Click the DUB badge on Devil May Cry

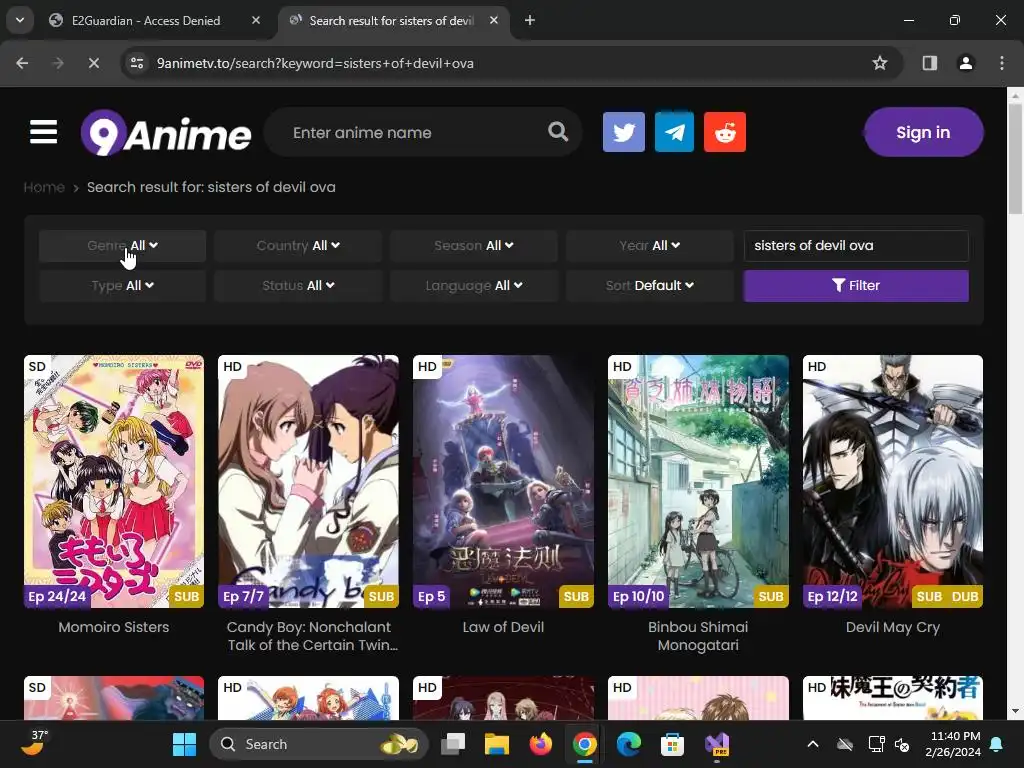pos(965,596)
